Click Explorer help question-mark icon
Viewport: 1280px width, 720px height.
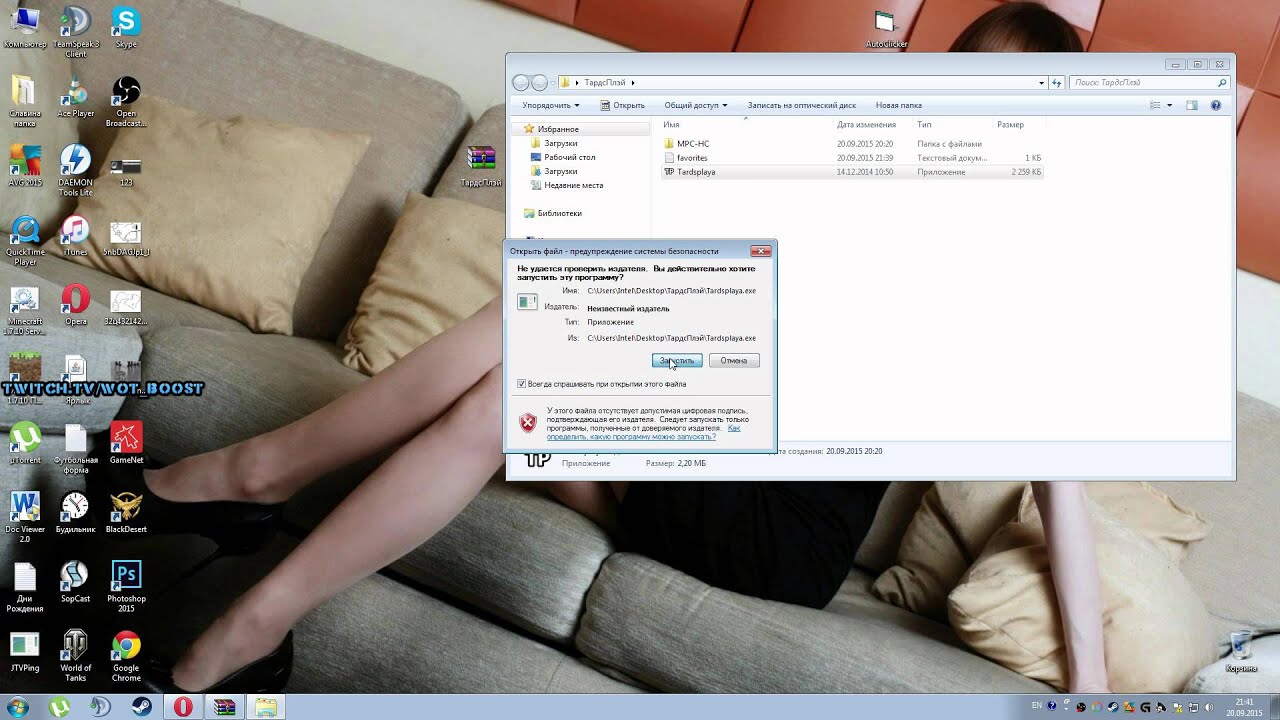pos(1216,105)
